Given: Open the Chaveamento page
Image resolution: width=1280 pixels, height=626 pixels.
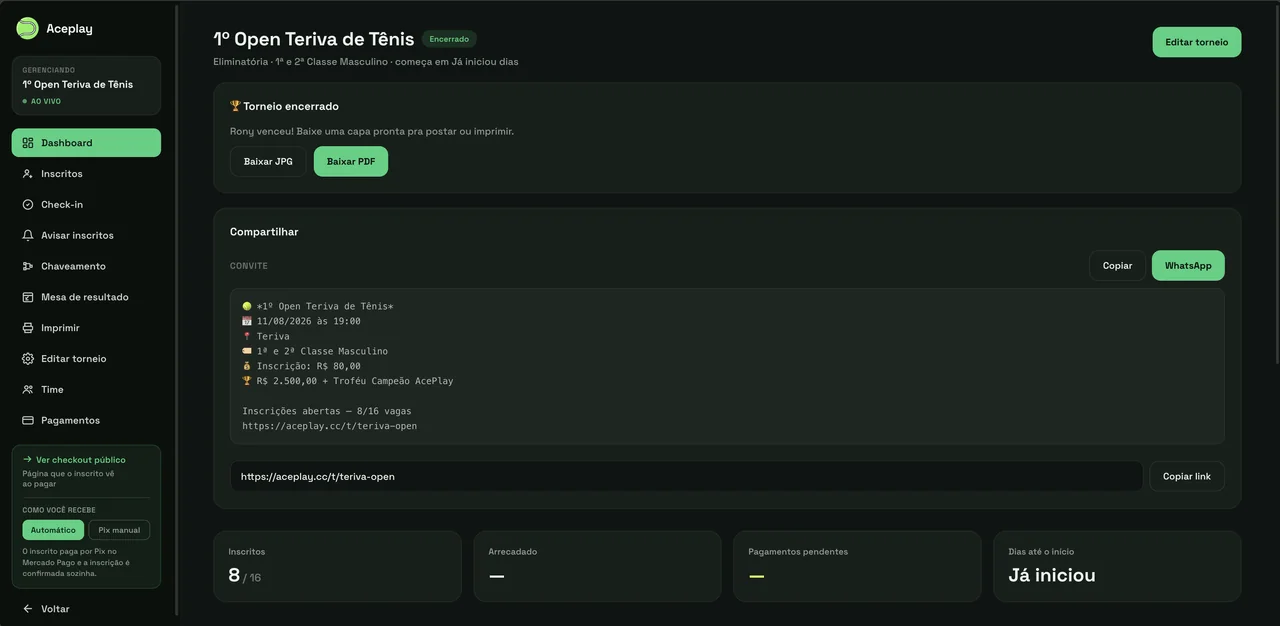Looking at the screenshot, I should click(86, 266).
